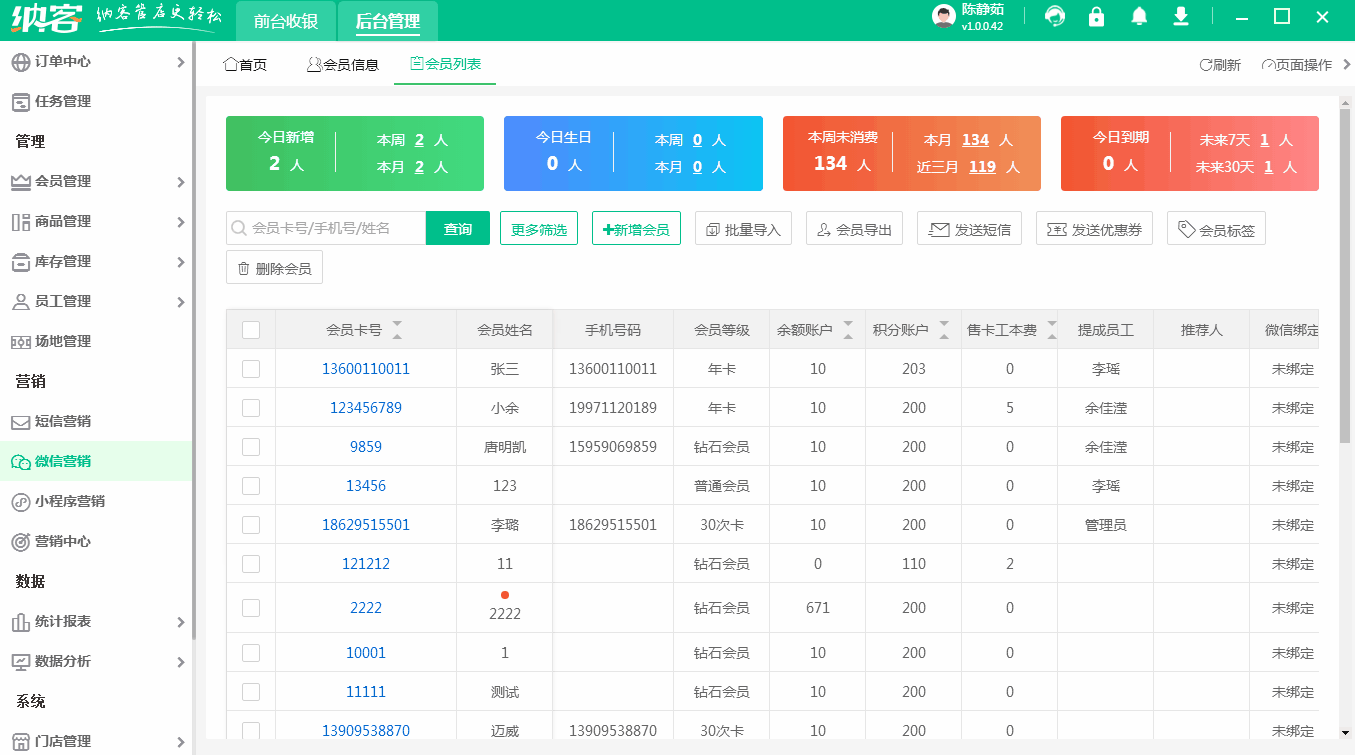
Task: Open the 订单中心 sidebar icon
Action: coord(23,61)
